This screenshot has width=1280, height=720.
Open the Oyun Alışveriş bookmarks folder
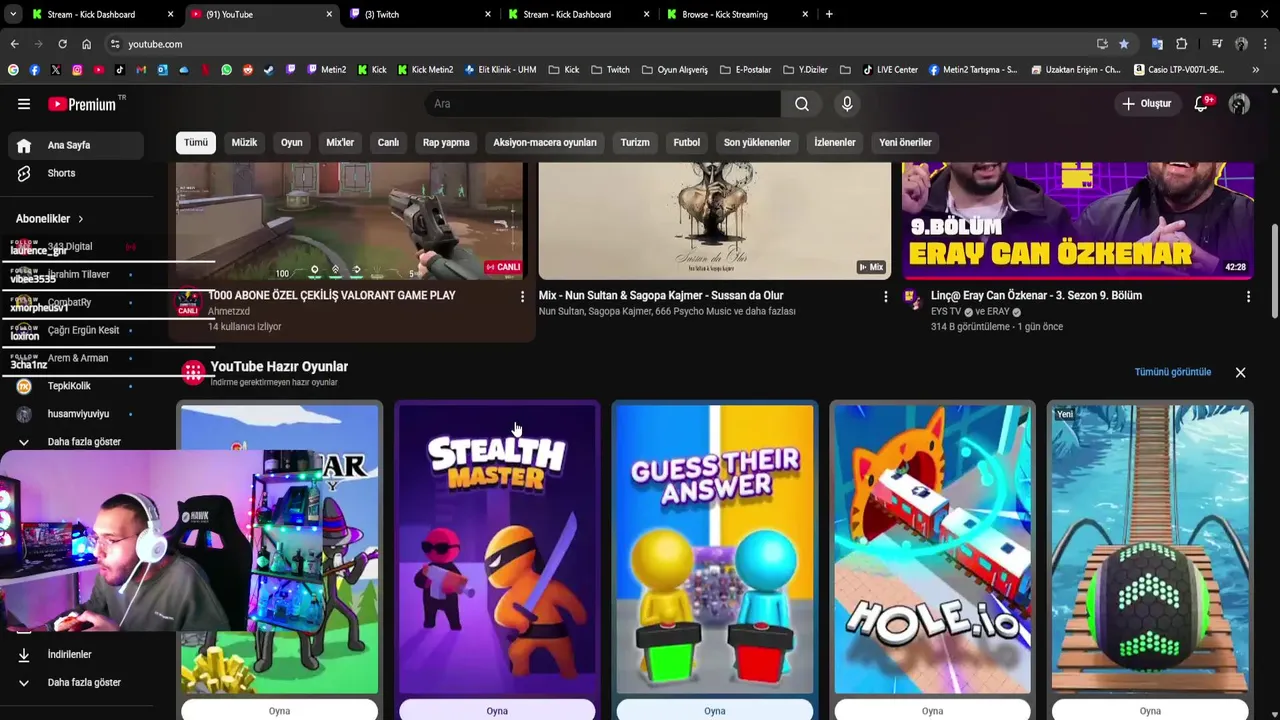[x=674, y=70]
